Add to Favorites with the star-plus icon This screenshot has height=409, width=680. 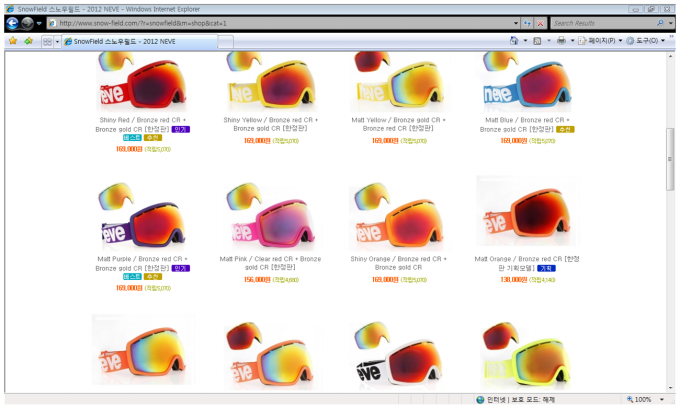(x=29, y=41)
